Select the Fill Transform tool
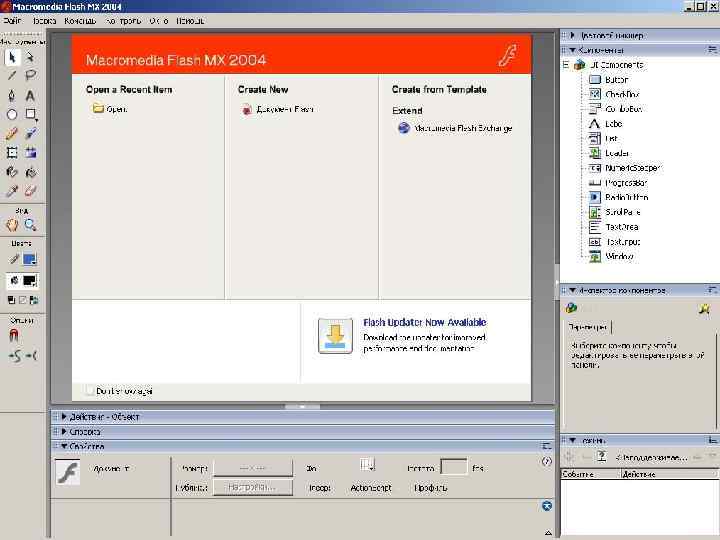Image resolution: width=720 pixels, height=540 pixels. [30, 152]
